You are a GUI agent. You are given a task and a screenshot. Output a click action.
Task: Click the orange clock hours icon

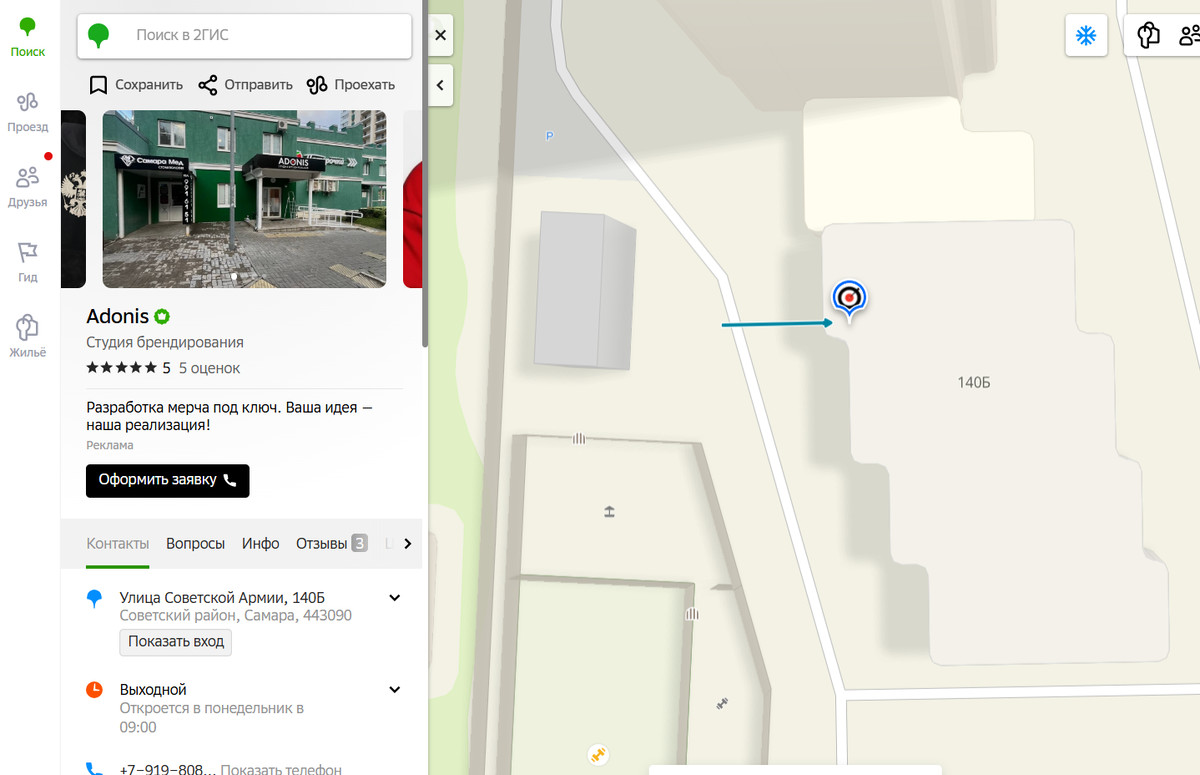[94, 690]
